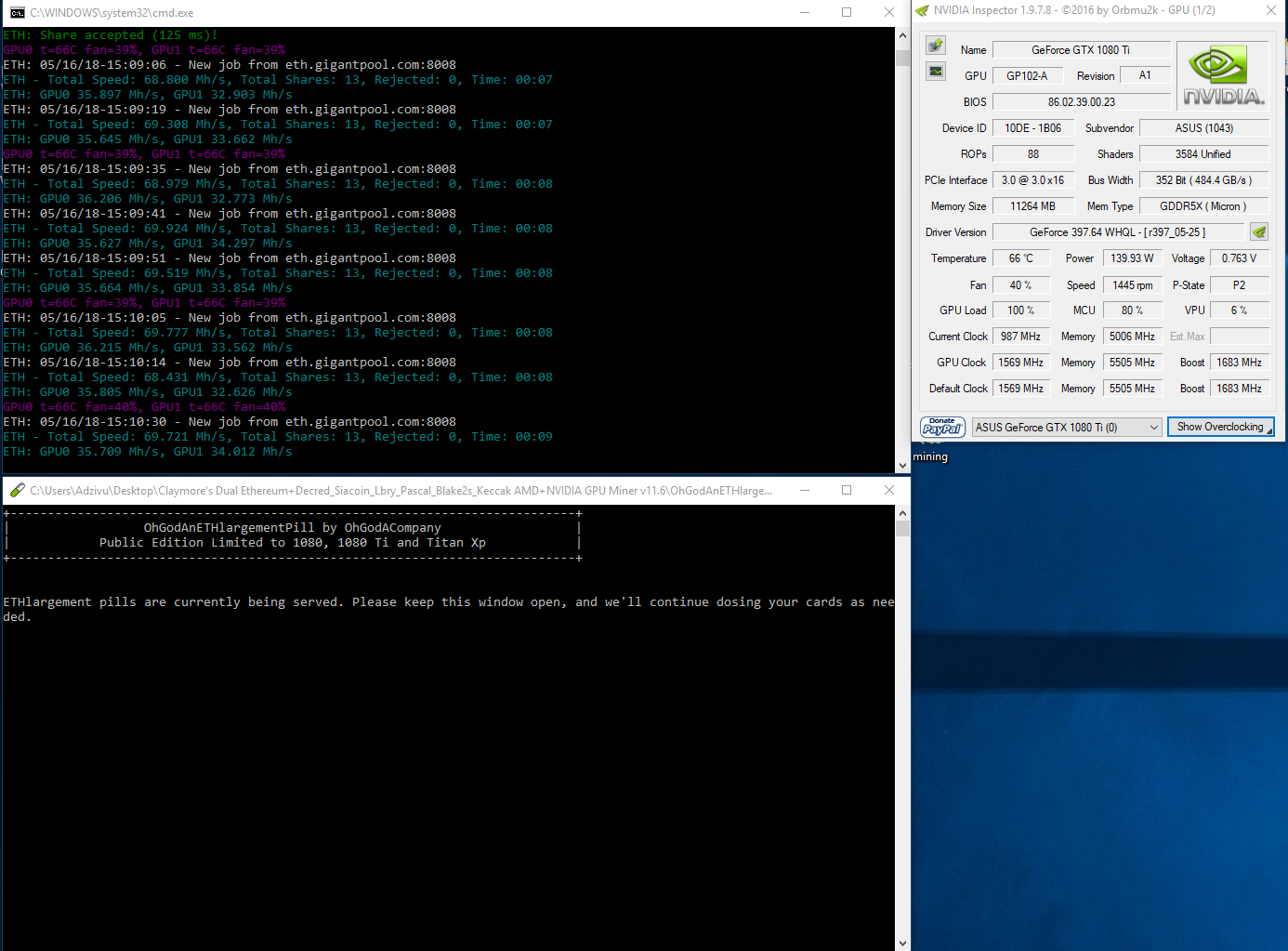
Task: Click the Mem Type field GDDR5X ( Micron )
Action: click(x=1204, y=206)
